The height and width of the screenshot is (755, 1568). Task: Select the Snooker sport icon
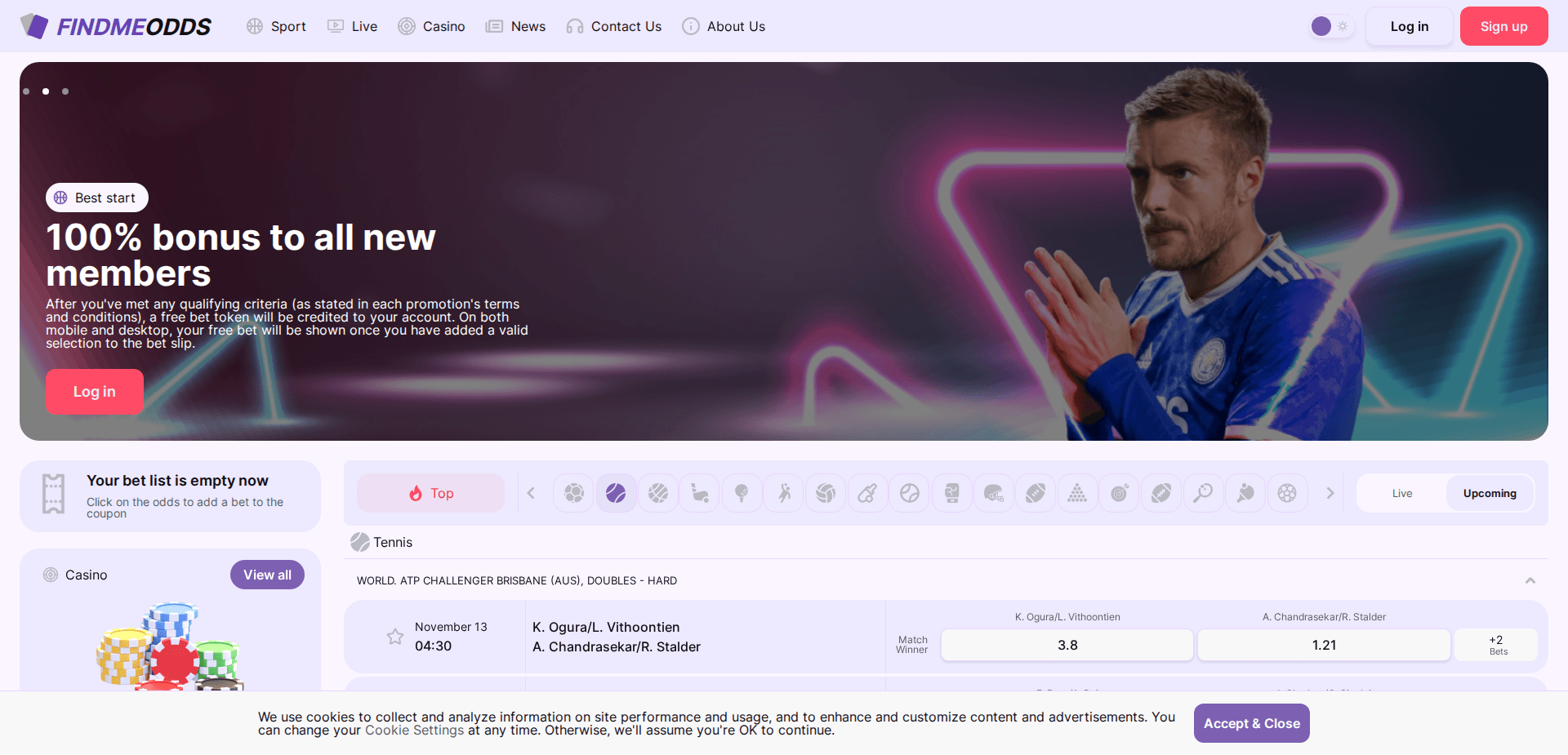point(1077,493)
